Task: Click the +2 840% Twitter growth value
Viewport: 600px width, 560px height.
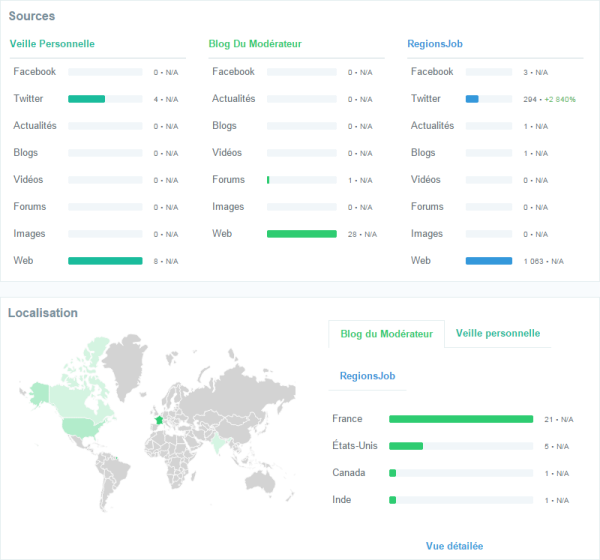Action: (560, 99)
